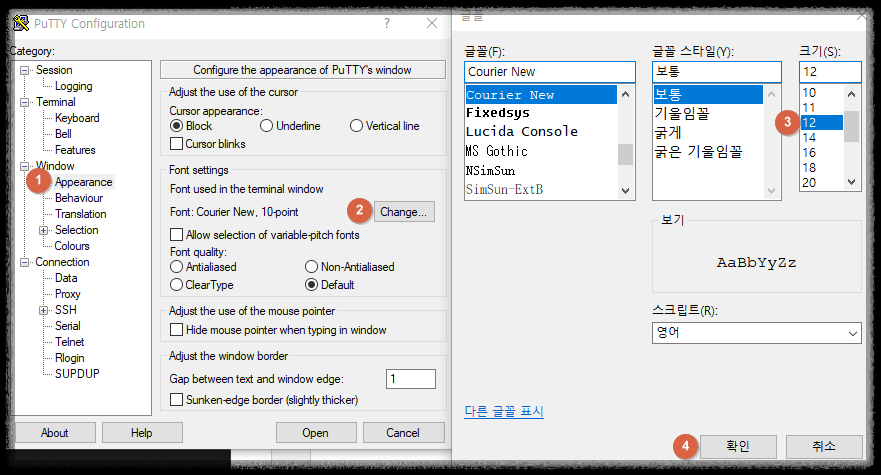Click the question mark help icon
The image size is (881, 475).
pyautogui.click(x=387, y=23)
